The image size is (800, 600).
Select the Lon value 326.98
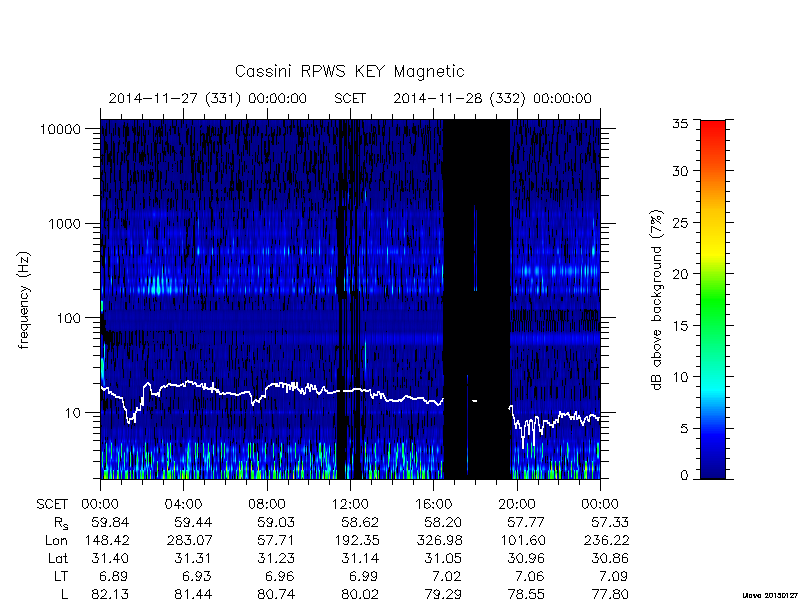(x=438, y=540)
